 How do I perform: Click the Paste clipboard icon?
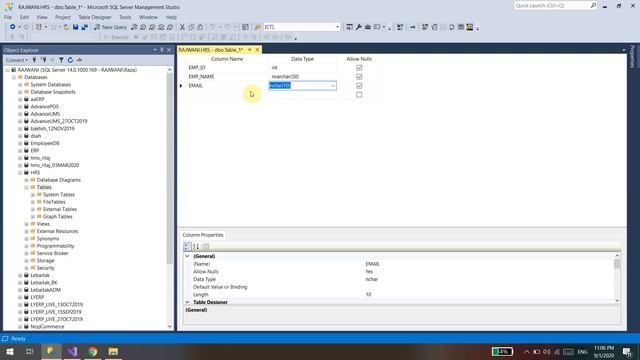tap(200, 27)
